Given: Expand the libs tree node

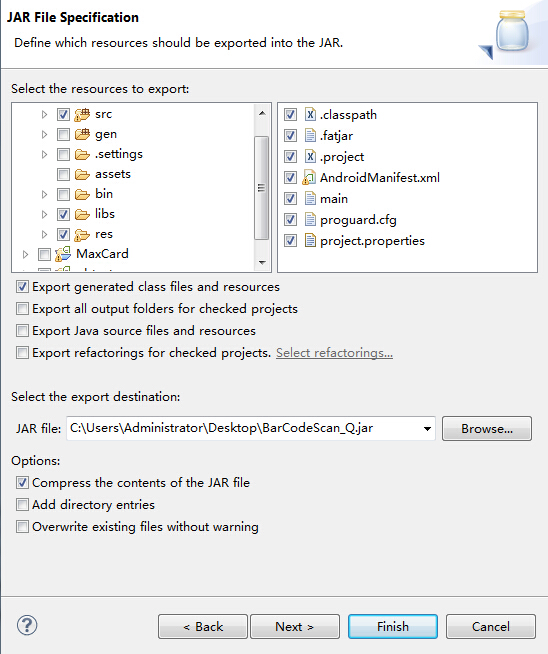Looking at the screenshot, I should [x=44, y=214].
